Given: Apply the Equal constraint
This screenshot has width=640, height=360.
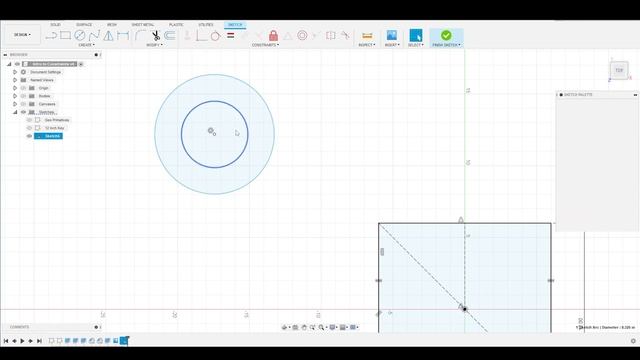Looking at the screenshot, I should pos(231,36).
